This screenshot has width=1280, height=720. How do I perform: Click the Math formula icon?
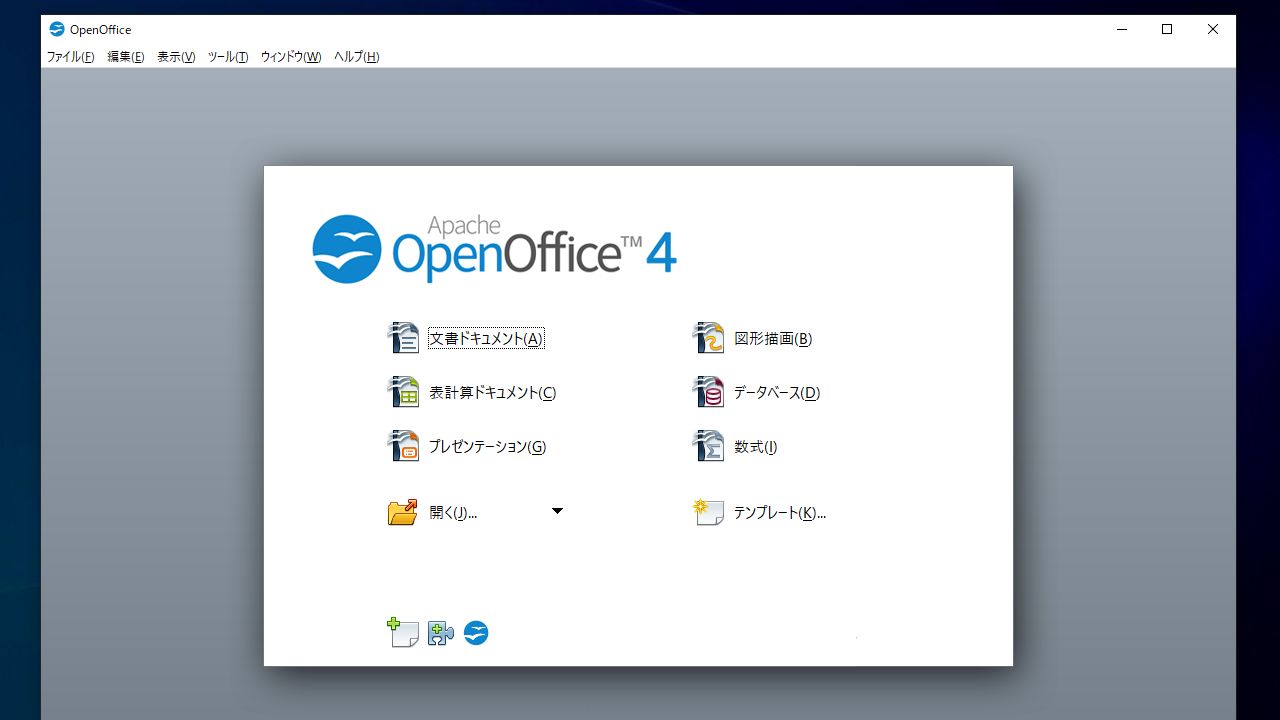point(708,446)
